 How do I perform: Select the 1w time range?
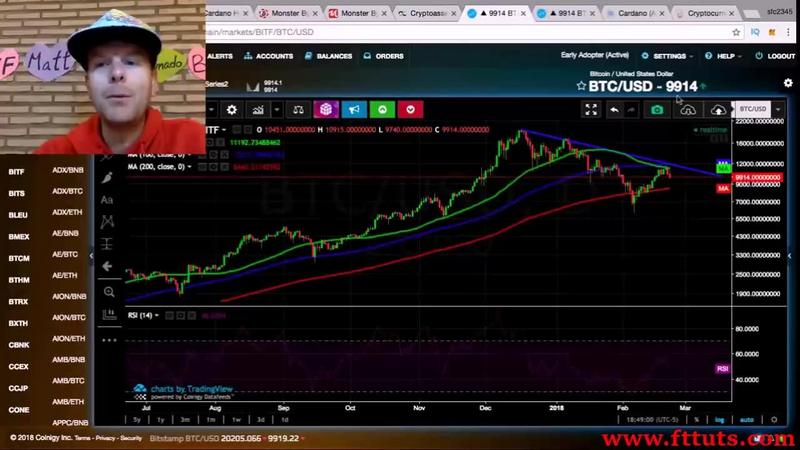(x=236, y=419)
